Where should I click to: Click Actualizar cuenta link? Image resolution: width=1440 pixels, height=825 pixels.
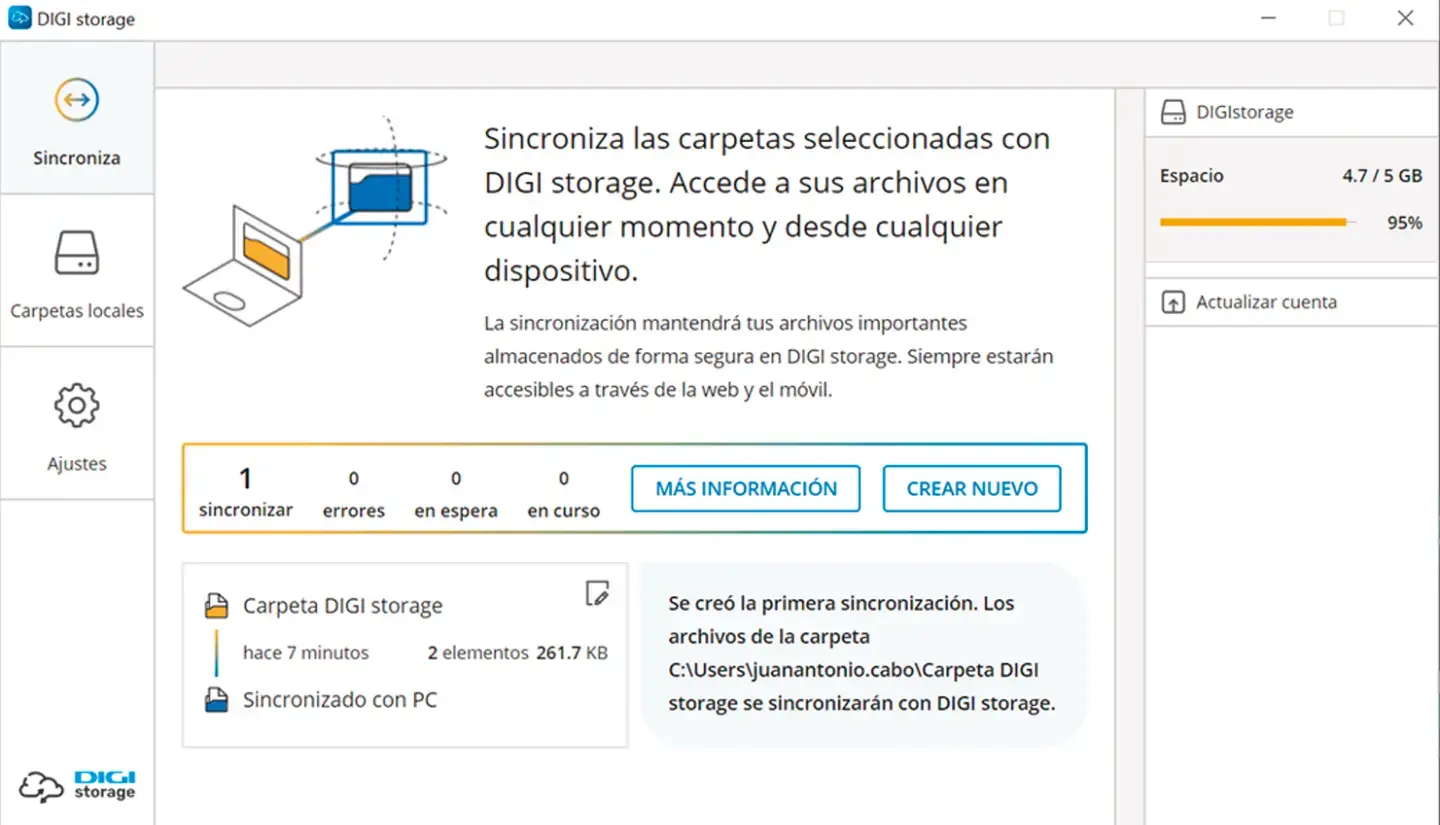pyautogui.click(x=1266, y=302)
